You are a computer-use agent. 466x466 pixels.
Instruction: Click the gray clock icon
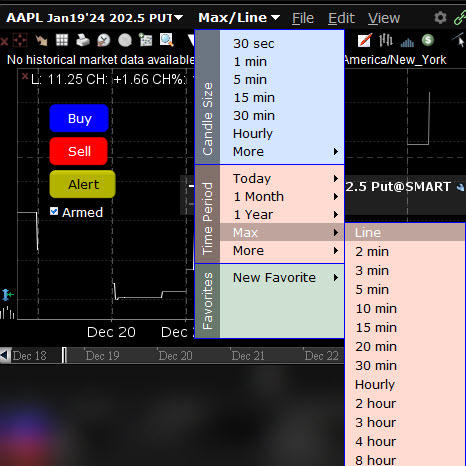click(125, 40)
